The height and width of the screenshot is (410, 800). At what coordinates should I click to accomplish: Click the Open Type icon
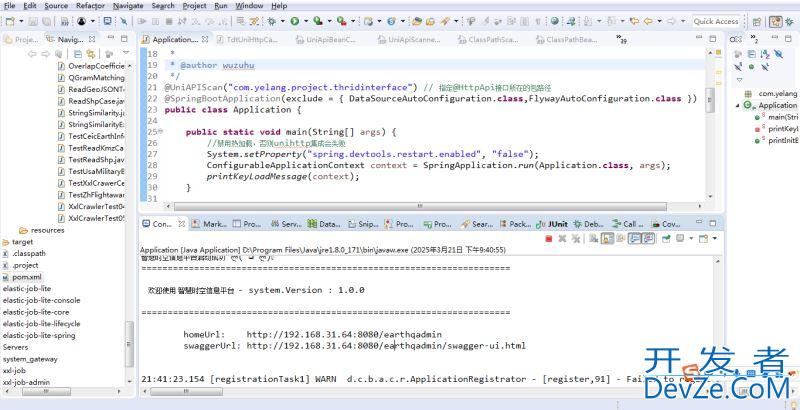pos(417,21)
